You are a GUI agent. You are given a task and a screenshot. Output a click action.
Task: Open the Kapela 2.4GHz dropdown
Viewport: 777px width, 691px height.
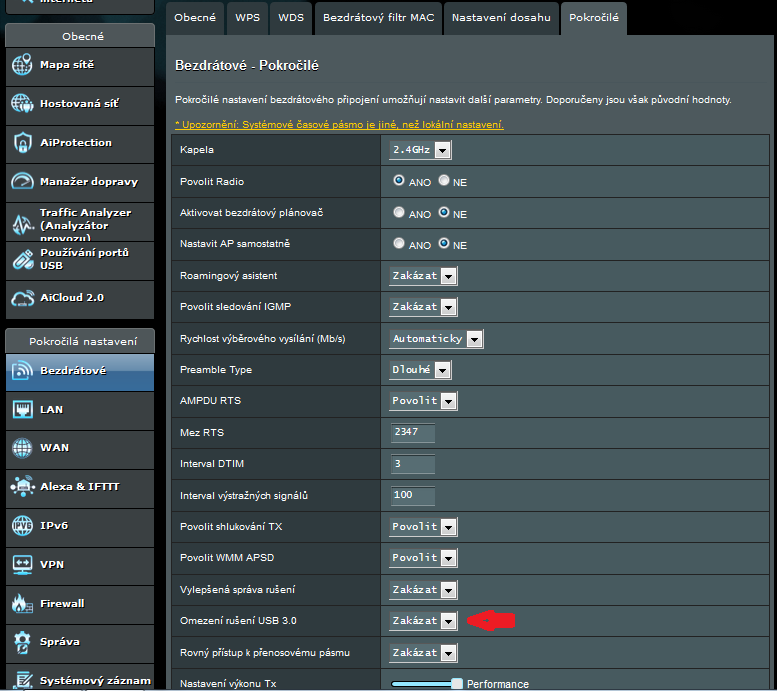pyautogui.click(x=420, y=150)
